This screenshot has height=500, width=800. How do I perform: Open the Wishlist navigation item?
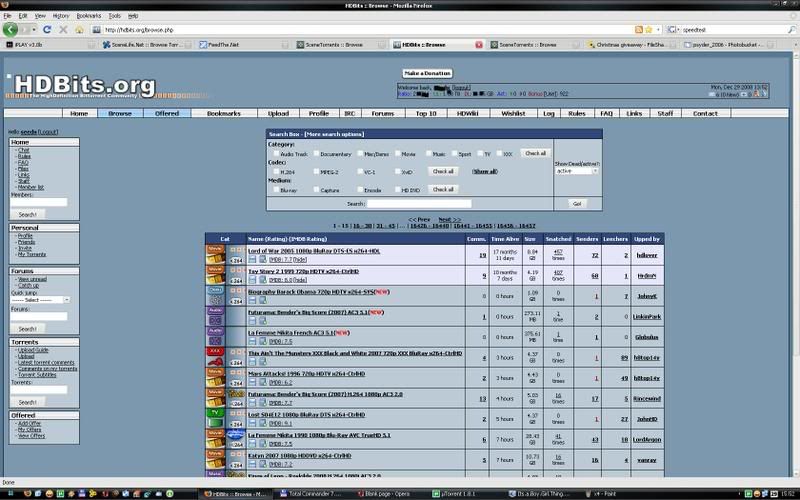513,113
